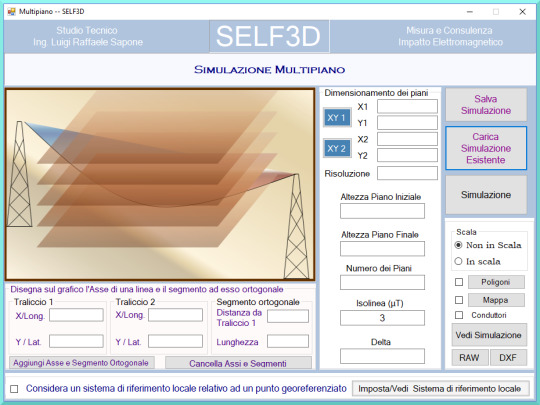Click the Lunghezza input field
540x405 pixels.
pos(288,341)
